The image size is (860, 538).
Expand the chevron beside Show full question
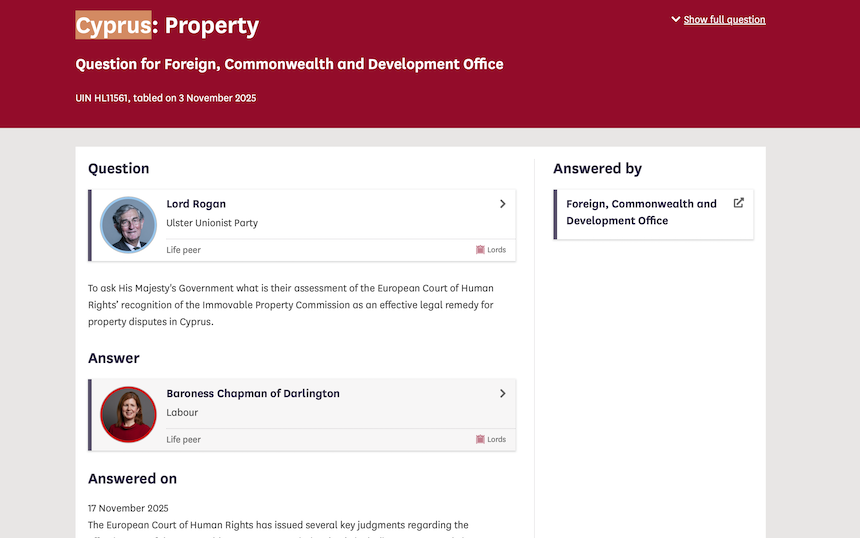(x=676, y=19)
